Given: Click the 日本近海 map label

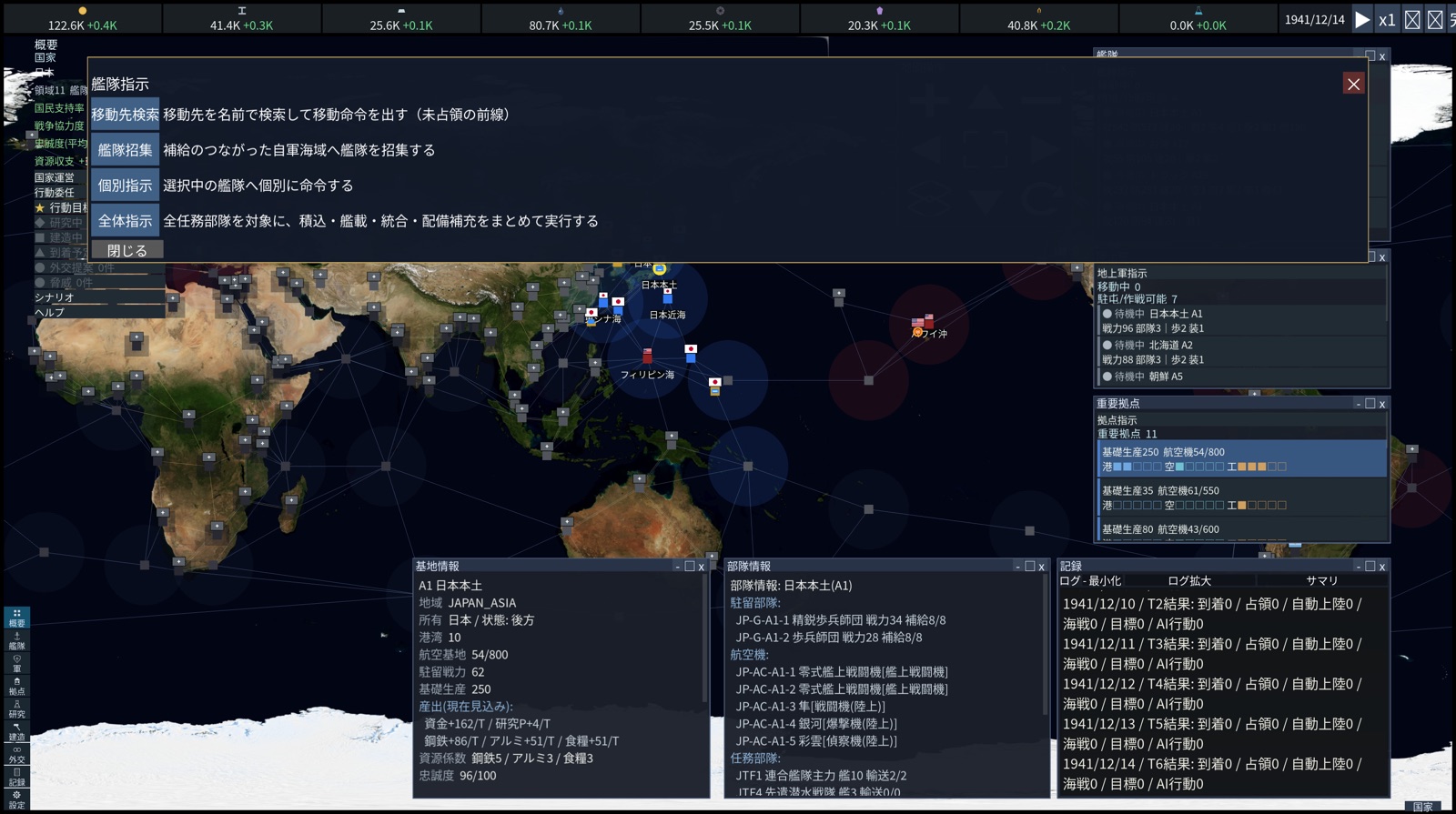Looking at the screenshot, I should 667,315.
